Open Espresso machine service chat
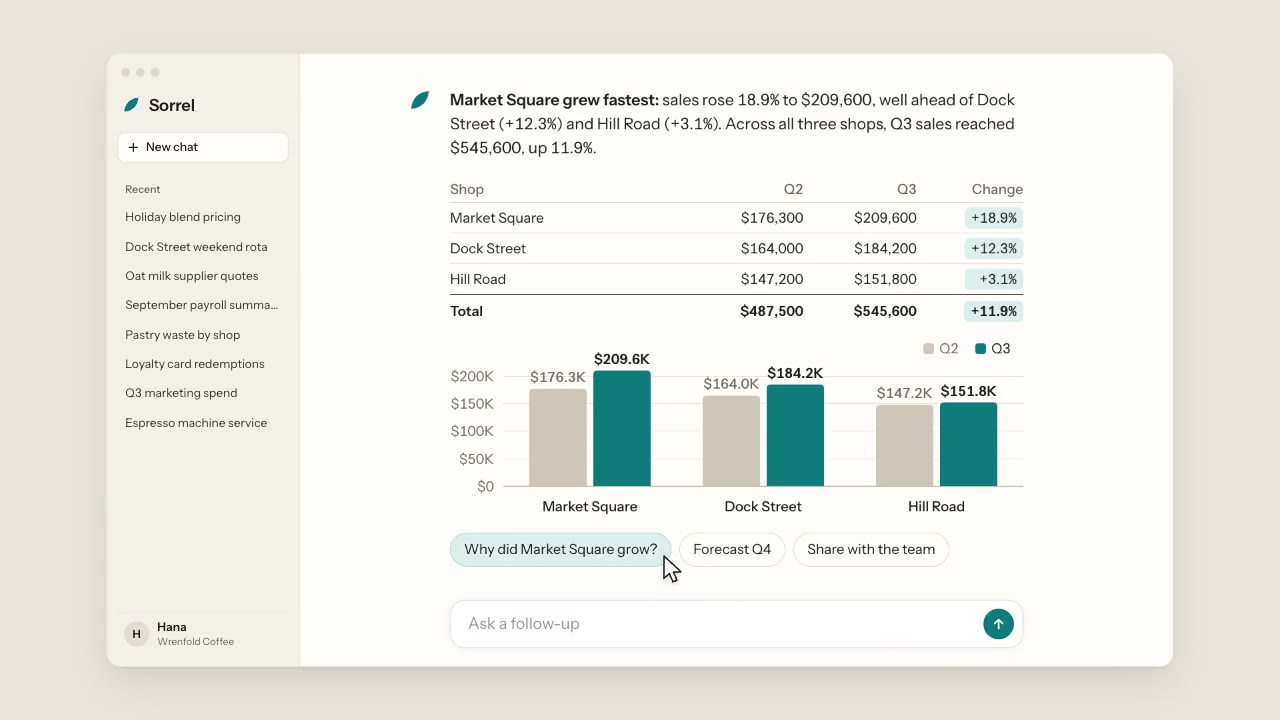This screenshot has width=1280, height=720. click(196, 423)
